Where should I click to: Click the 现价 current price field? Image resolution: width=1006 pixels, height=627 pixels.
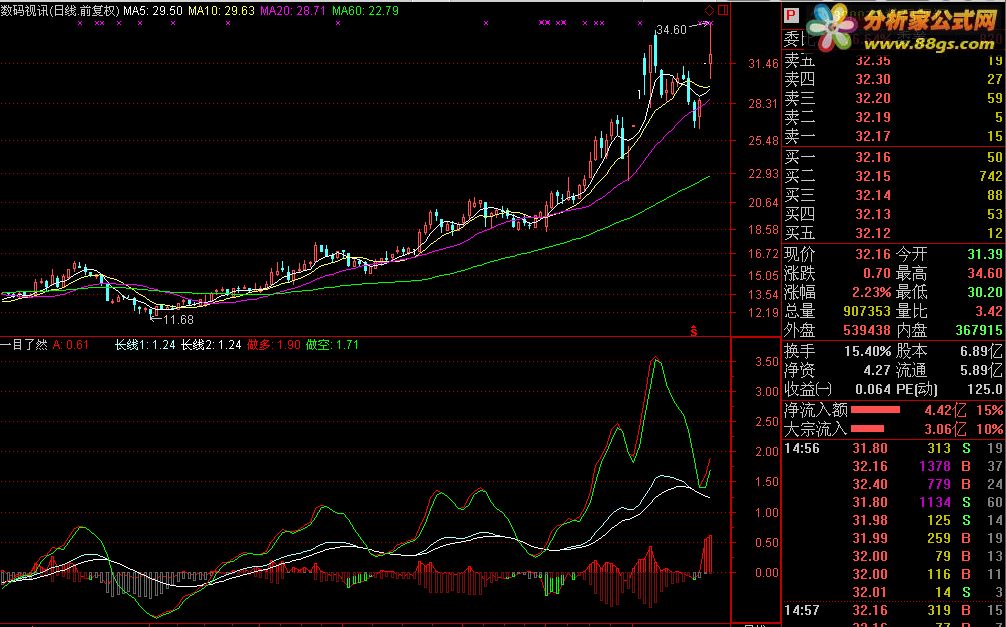pos(837,254)
